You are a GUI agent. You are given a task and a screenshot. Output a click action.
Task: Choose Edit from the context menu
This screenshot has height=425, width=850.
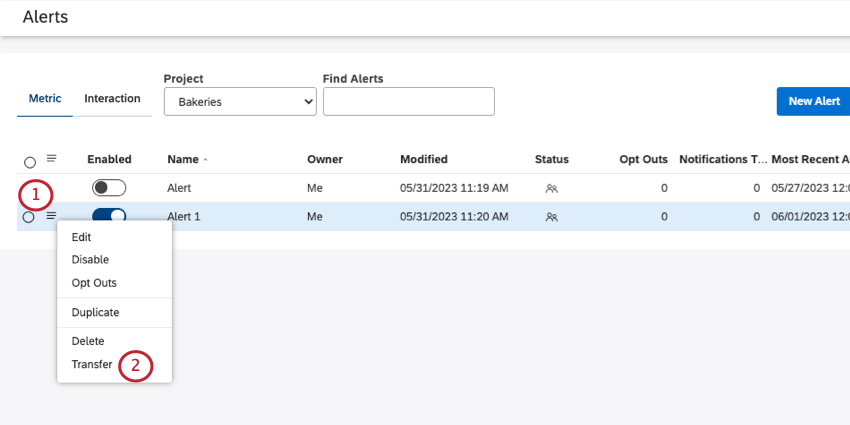click(x=82, y=237)
